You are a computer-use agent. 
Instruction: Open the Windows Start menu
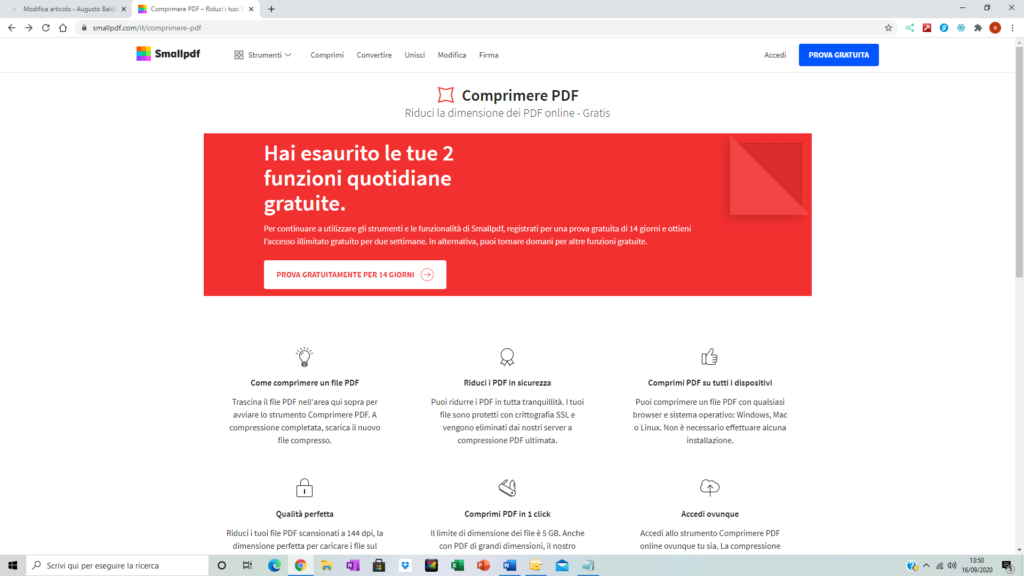(12, 566)
